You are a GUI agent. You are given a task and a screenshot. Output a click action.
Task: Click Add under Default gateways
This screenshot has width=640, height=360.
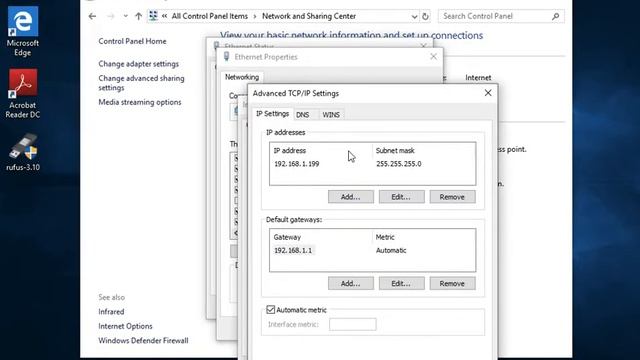[x=351, y=283]
